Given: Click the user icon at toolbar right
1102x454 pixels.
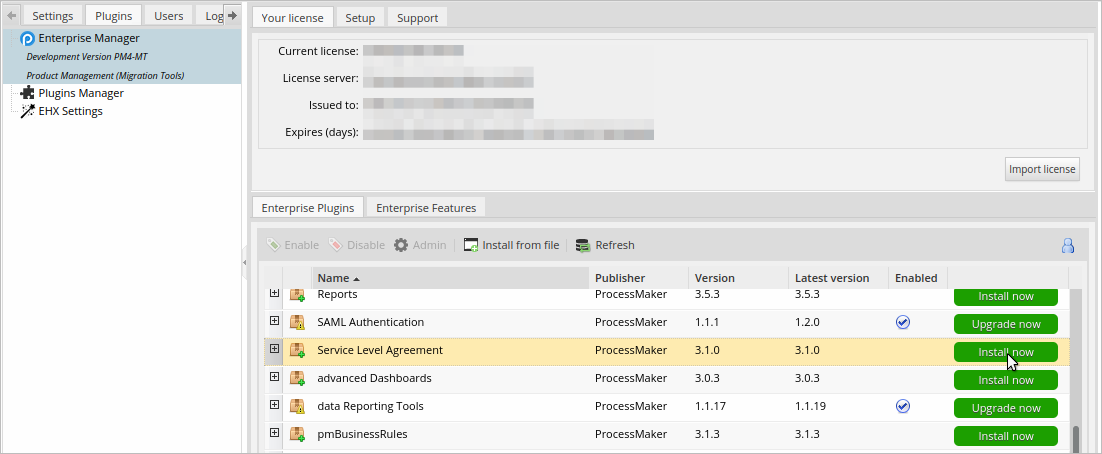Looking at the screenshot, I should (x=1068, y=245).
